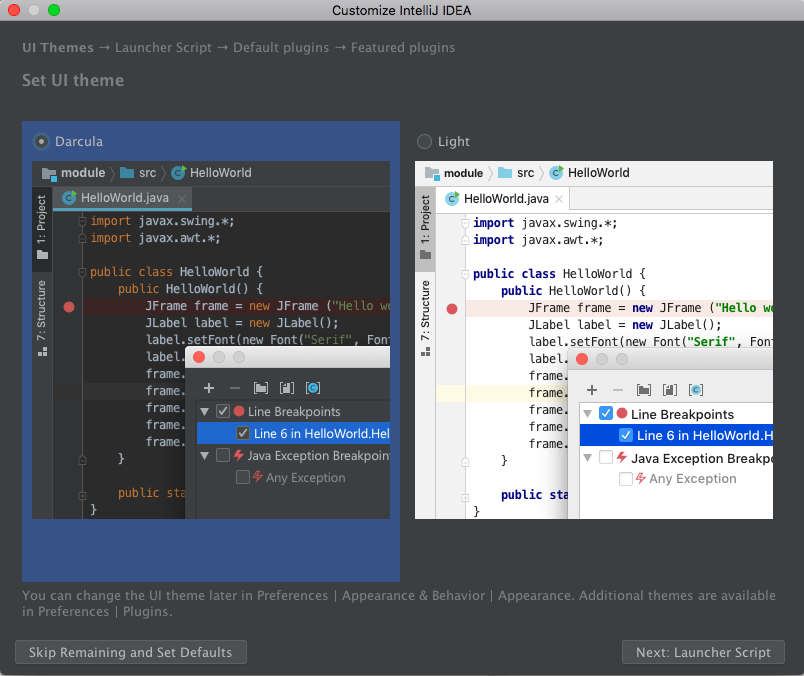
Task: Fold public class HelloWorld in Light preview
Action: [x=465, y=274]
